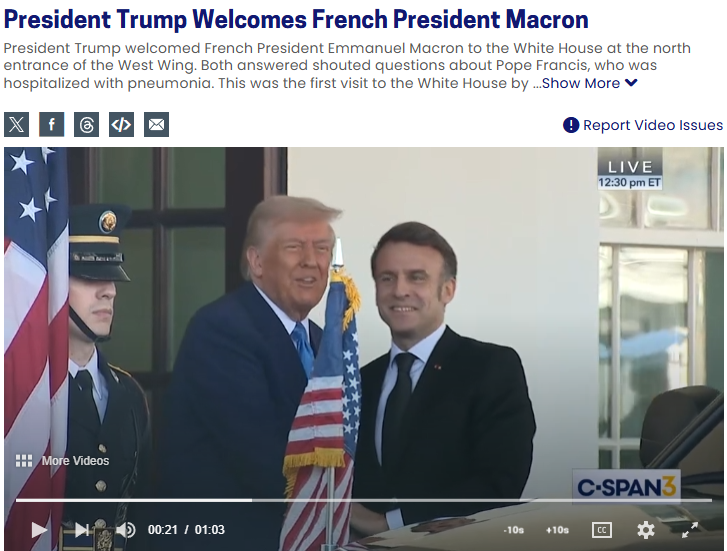The height and width of the screenshot is (551, 727).
Task: Share video on X (Twitter)
Action: tap(17, 124)
